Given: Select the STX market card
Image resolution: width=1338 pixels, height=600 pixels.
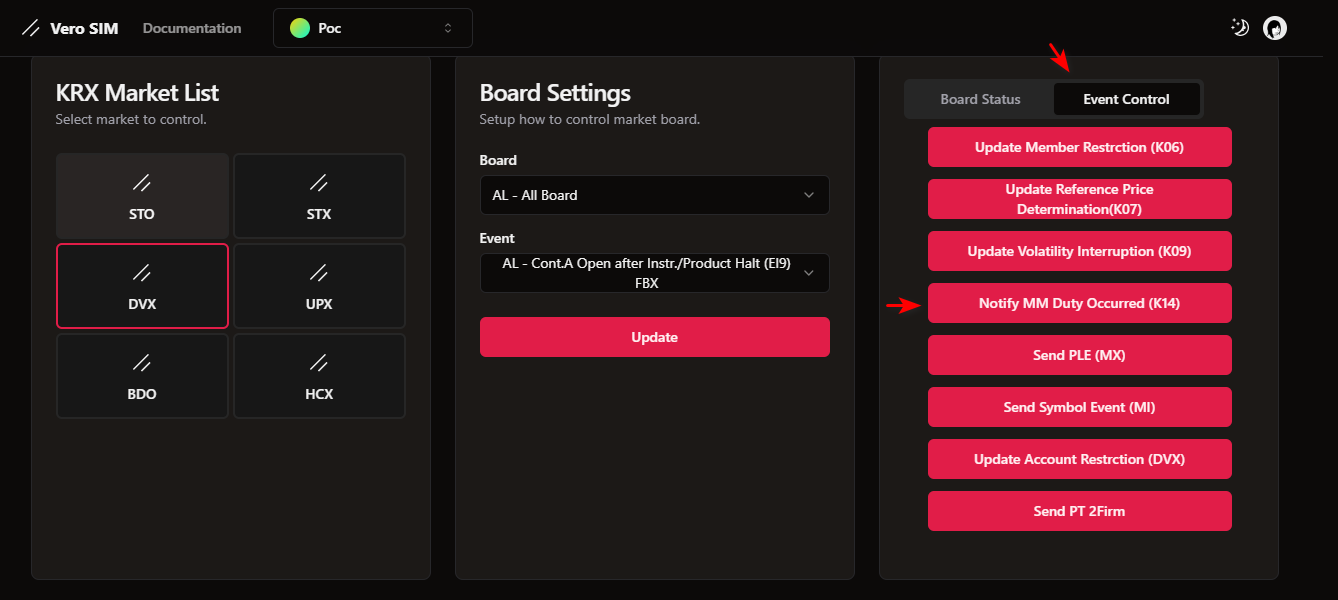Looking at the screenshot, I should click(319, 196).
